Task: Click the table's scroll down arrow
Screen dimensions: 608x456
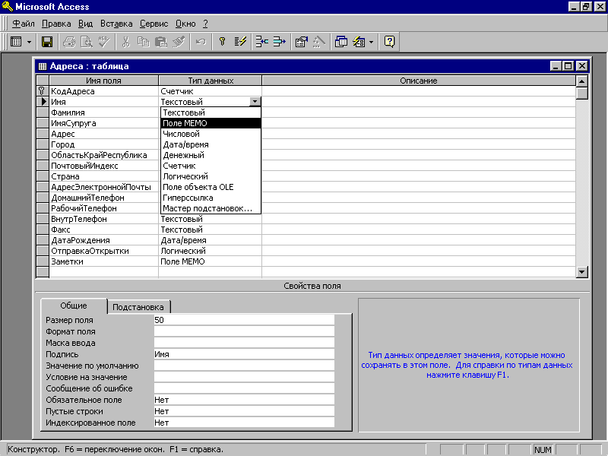Action: coord(582,271)
